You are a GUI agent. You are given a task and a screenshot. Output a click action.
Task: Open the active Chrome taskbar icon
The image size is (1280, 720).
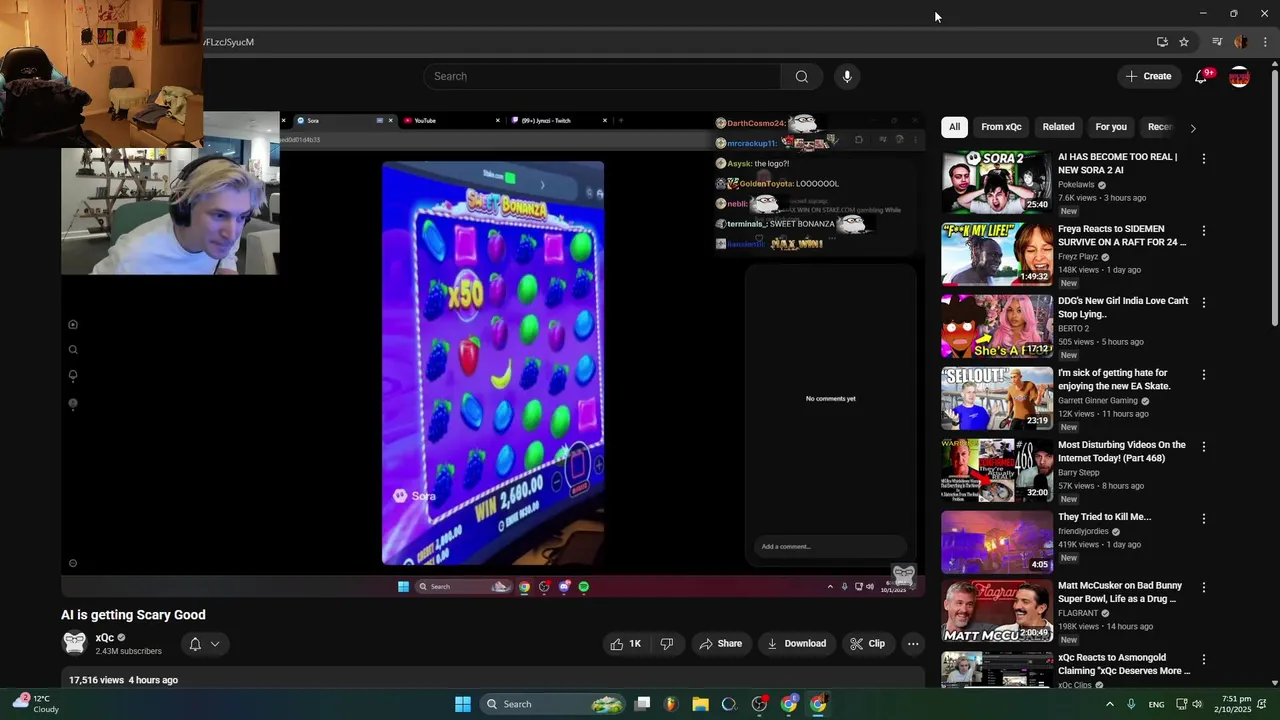click(x=818, y=704)
